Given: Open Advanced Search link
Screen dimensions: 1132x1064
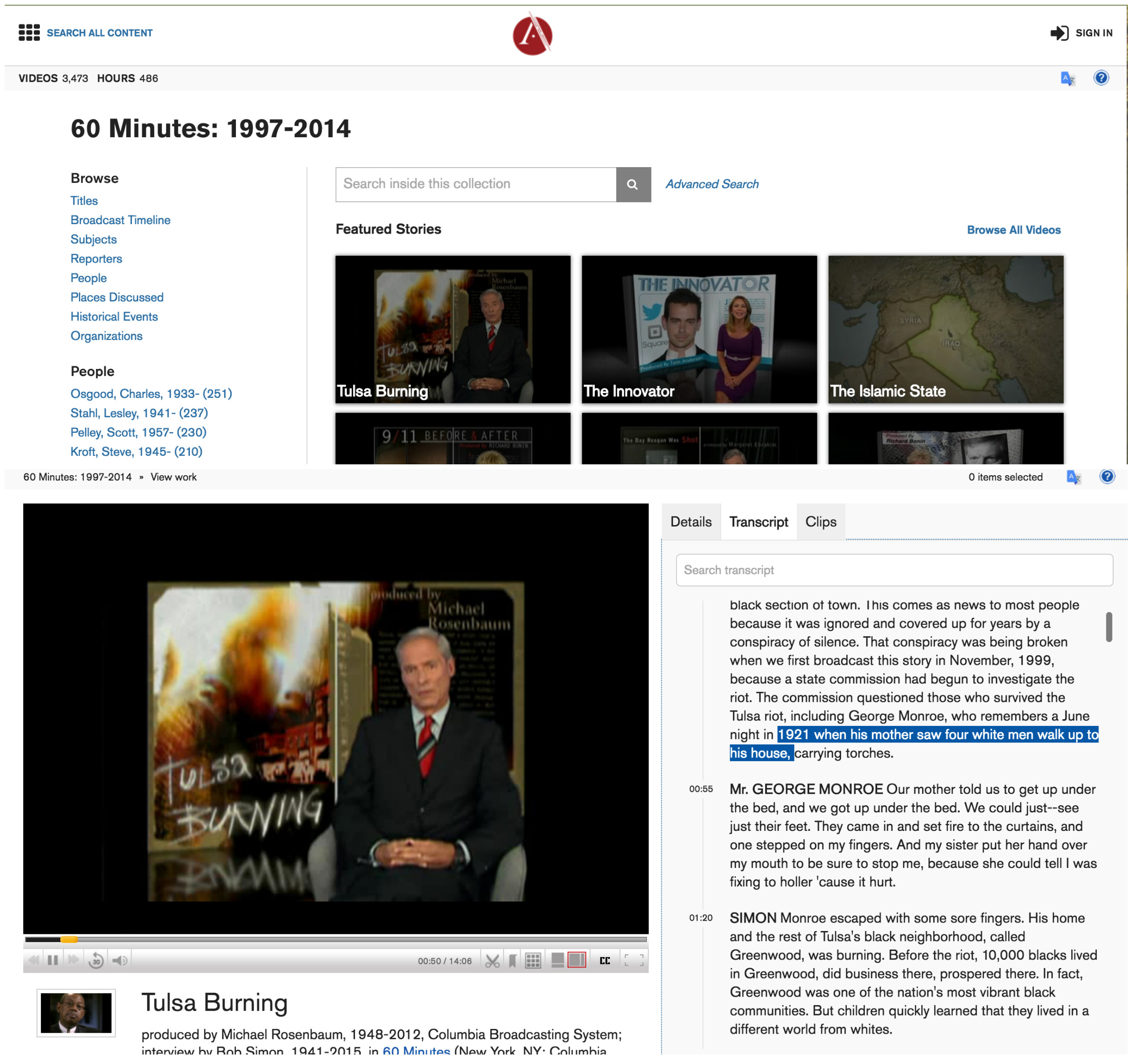Looking at the screenshot, I should [712, 185].
